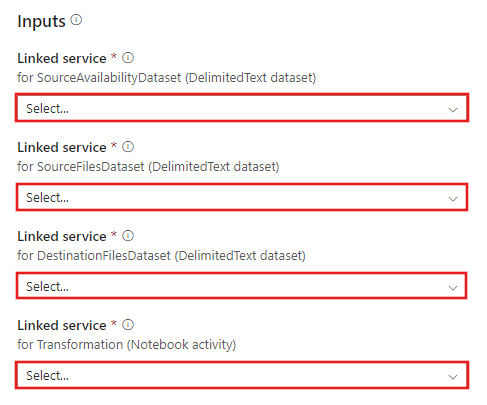The width and height of the screenshot is (487, 405).
Task: Open the SourceAvailabilityDataset linked service dropdown
Action: (242, 108)
